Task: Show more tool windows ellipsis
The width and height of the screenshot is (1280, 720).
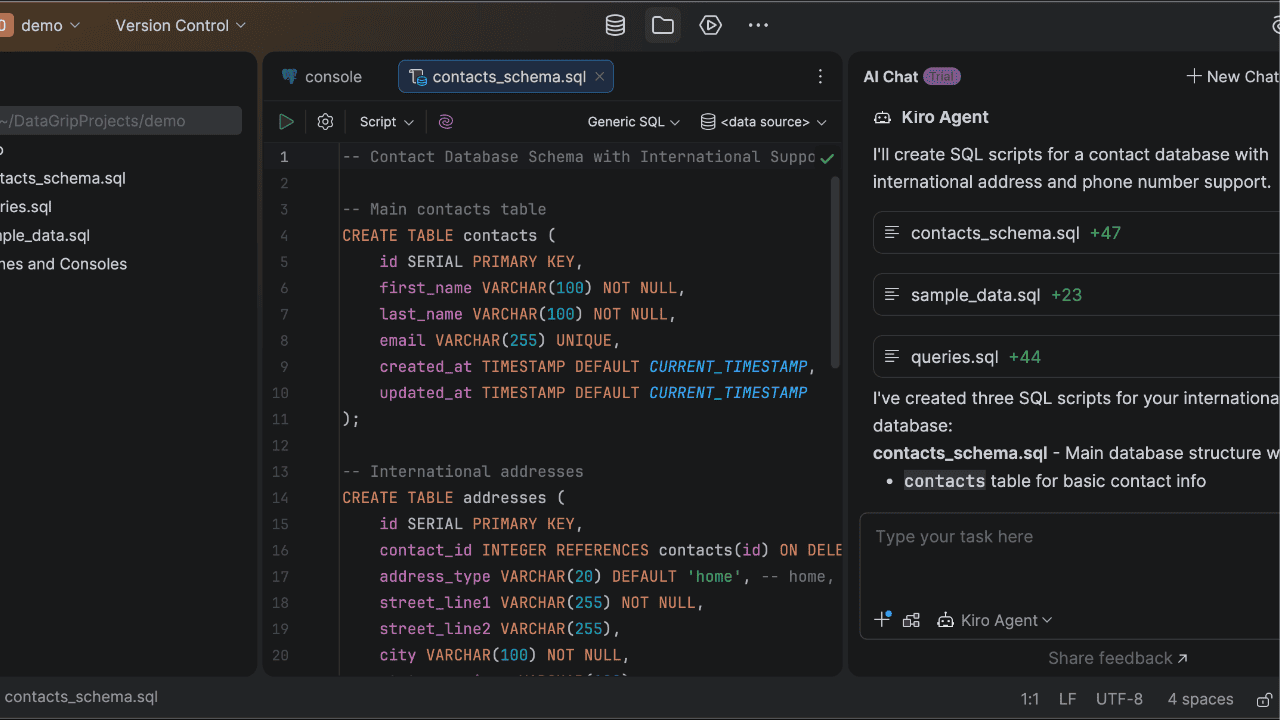Action: pos(759,25)
